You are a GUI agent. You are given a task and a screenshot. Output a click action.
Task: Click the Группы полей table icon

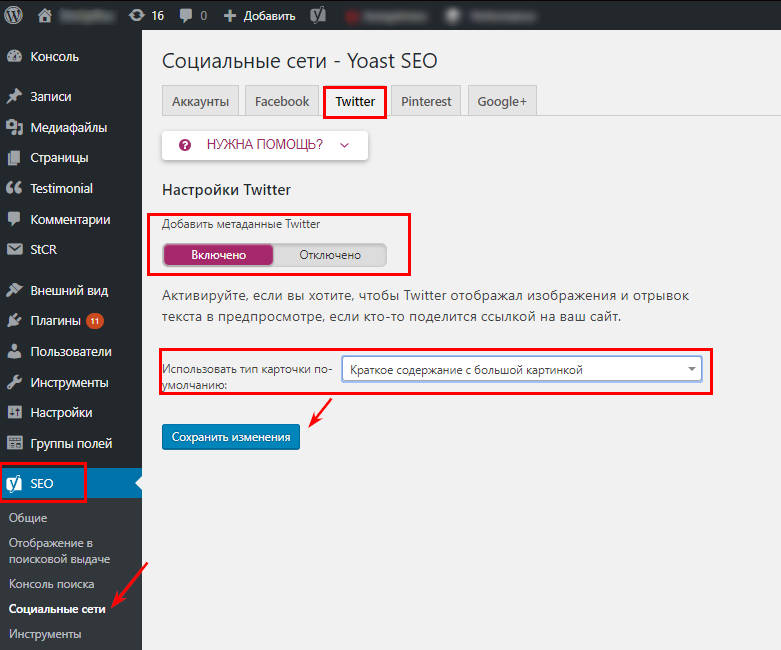14,443
